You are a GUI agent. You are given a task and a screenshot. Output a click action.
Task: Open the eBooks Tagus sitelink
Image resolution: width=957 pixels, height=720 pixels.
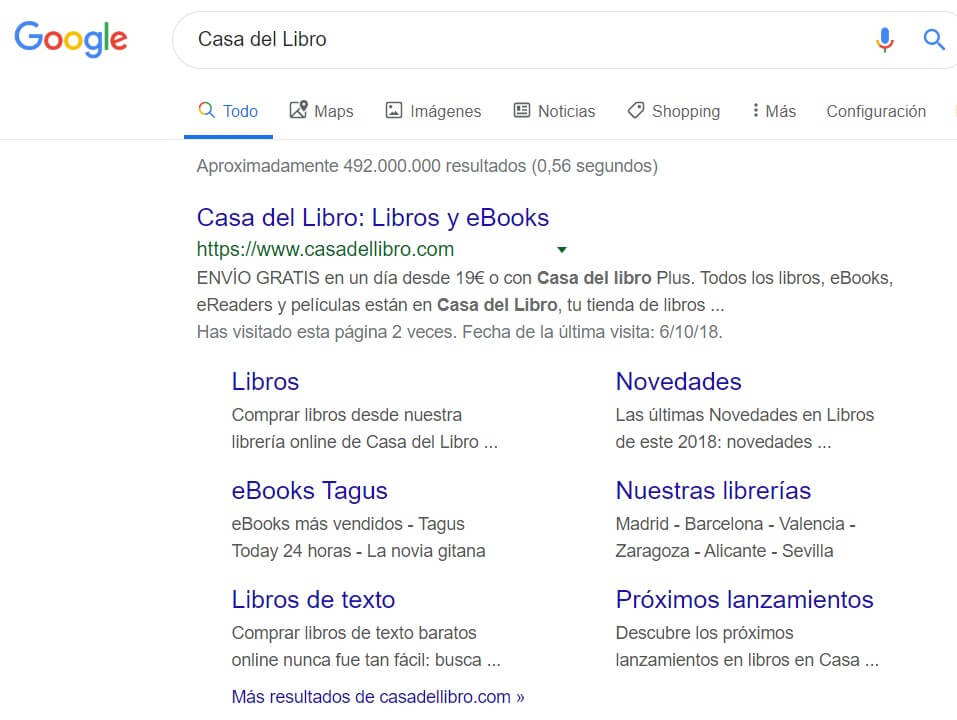[x=309, y=491]
